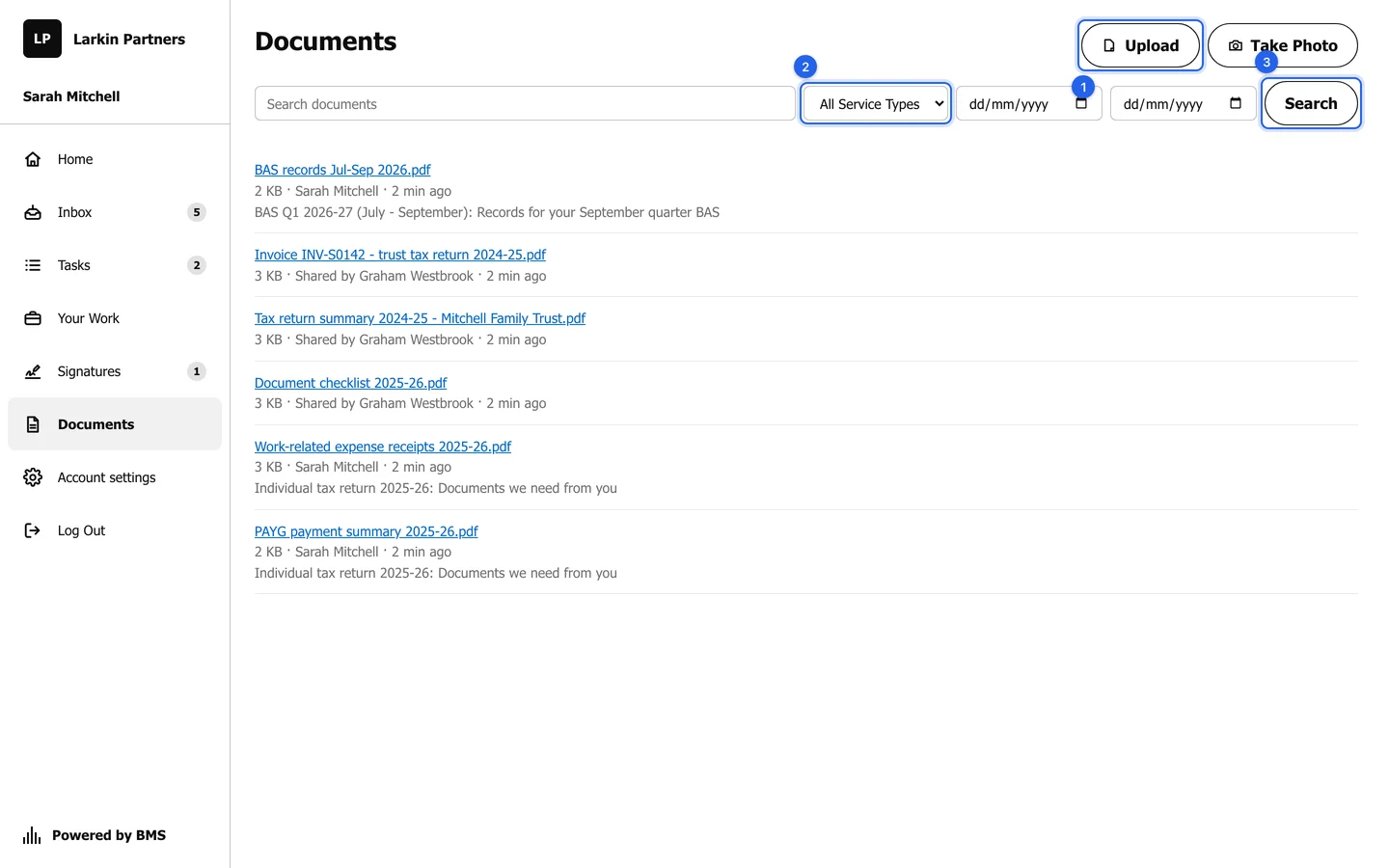Open PAYG payment summary 2025-26.pdf
This screenshot has height=868, width=1389.
click(x=367, y=531)
